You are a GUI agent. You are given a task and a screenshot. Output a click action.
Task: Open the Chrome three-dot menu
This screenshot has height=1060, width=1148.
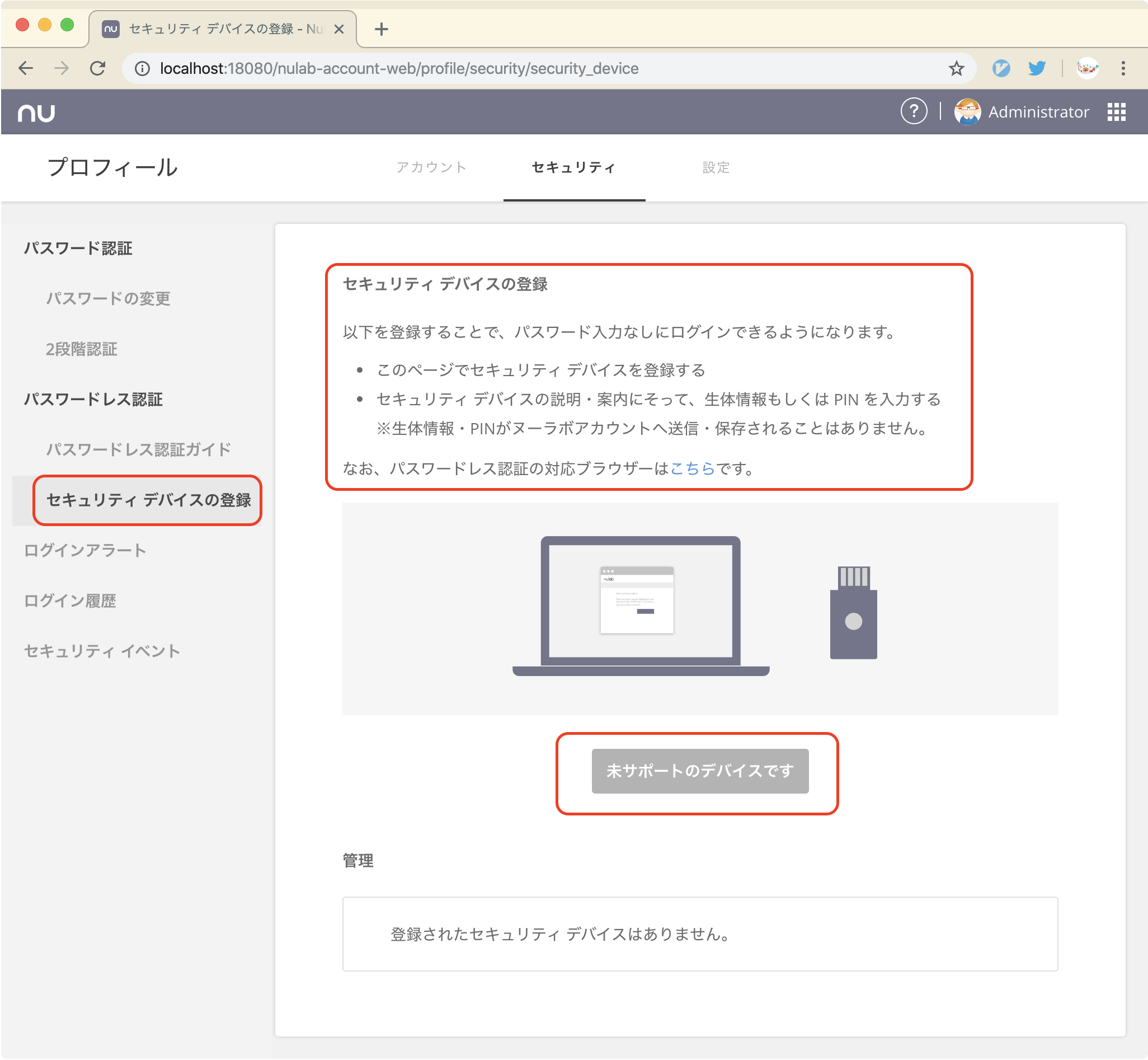point(1123,68)
